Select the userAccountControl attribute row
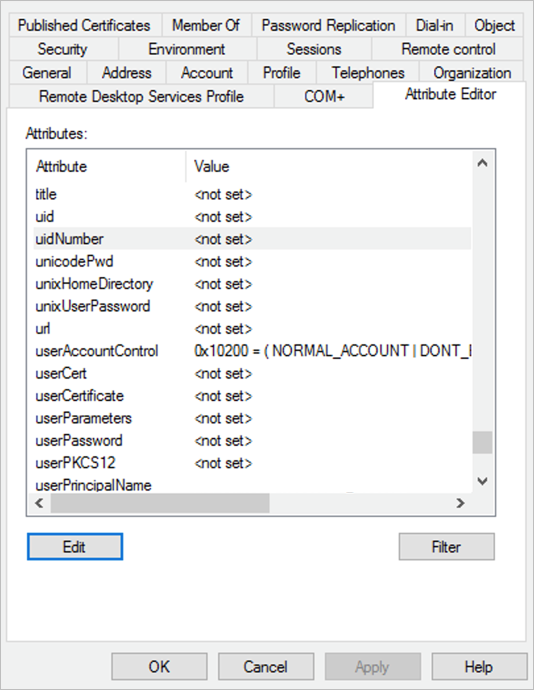The image size is (534, 690). 252,351
